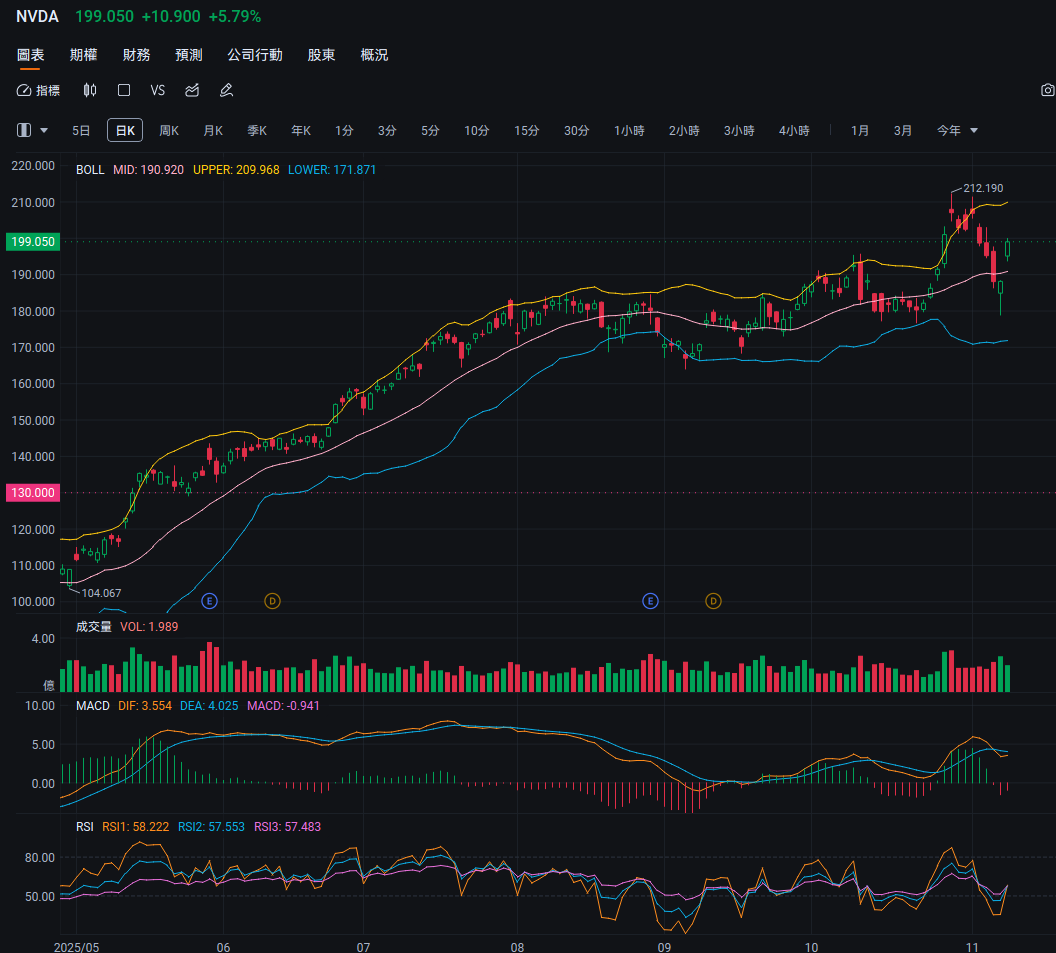The width and height of the screenshot is (1056, 953).
Task: Click the pink 130.000 price line tag
Action: (x=33, y=492)
